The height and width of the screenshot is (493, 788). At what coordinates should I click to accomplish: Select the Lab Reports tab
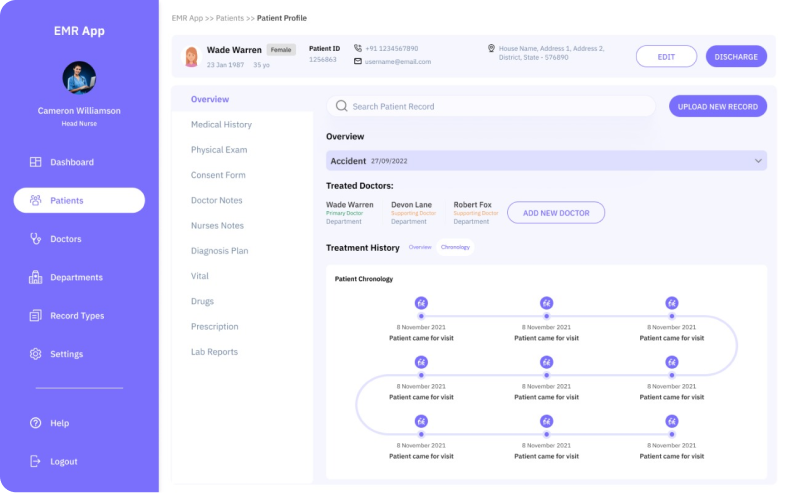214,352
